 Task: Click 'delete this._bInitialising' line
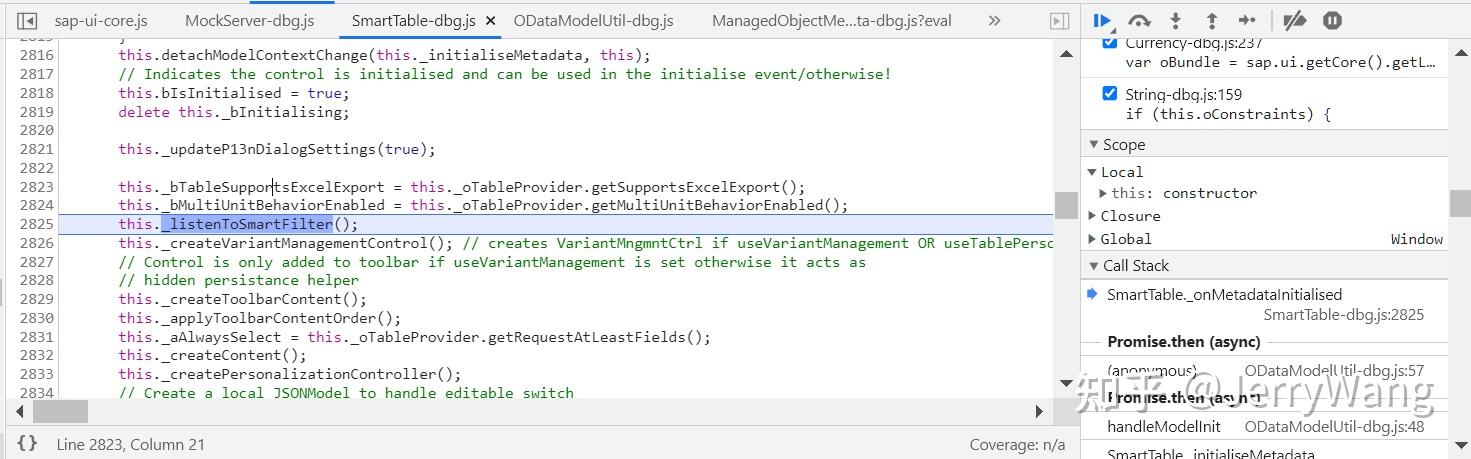[x=234, y=112]
